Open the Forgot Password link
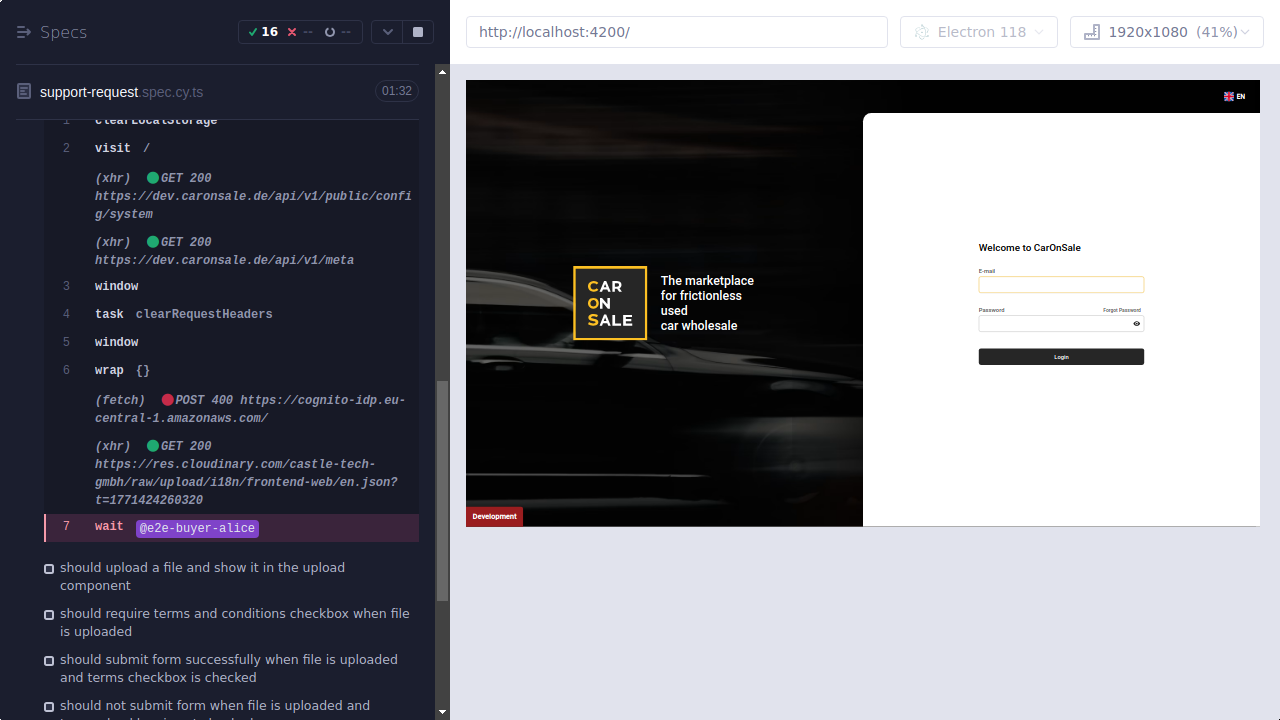The image size is (1280, 720). [x=1122, y=310]
